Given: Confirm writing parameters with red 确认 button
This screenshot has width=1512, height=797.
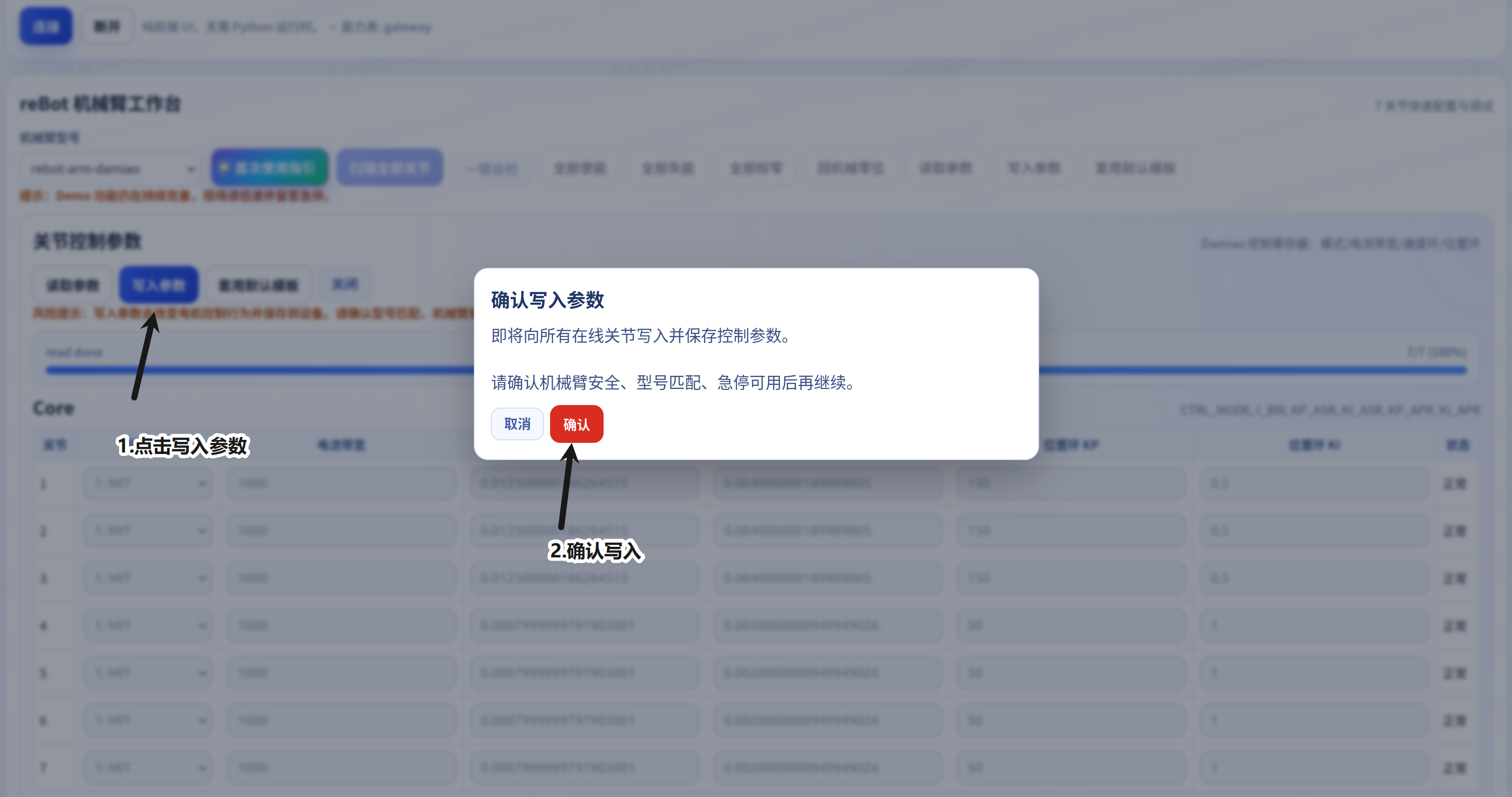Looking at the screenshot, I should [576, 424].
